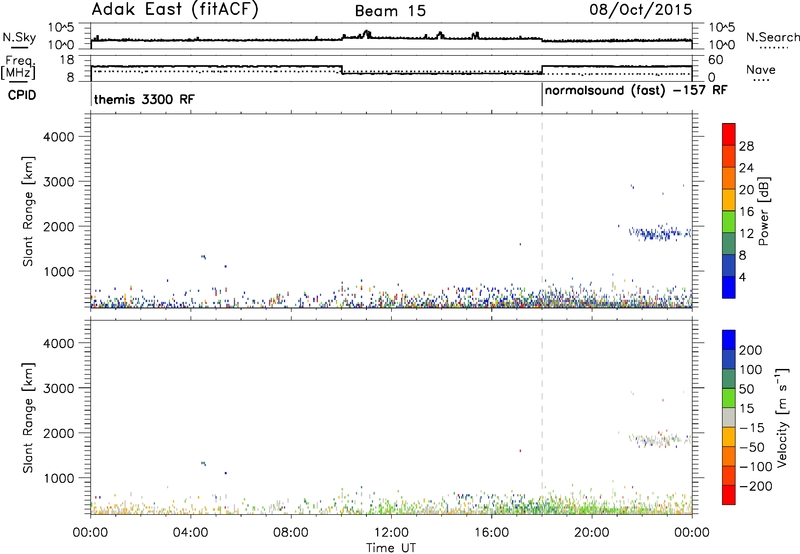This screenshot has height=554, width=800.
Task: Select the "-50" label on the Velocity colorbar
Action: click(x=752, y=447)
